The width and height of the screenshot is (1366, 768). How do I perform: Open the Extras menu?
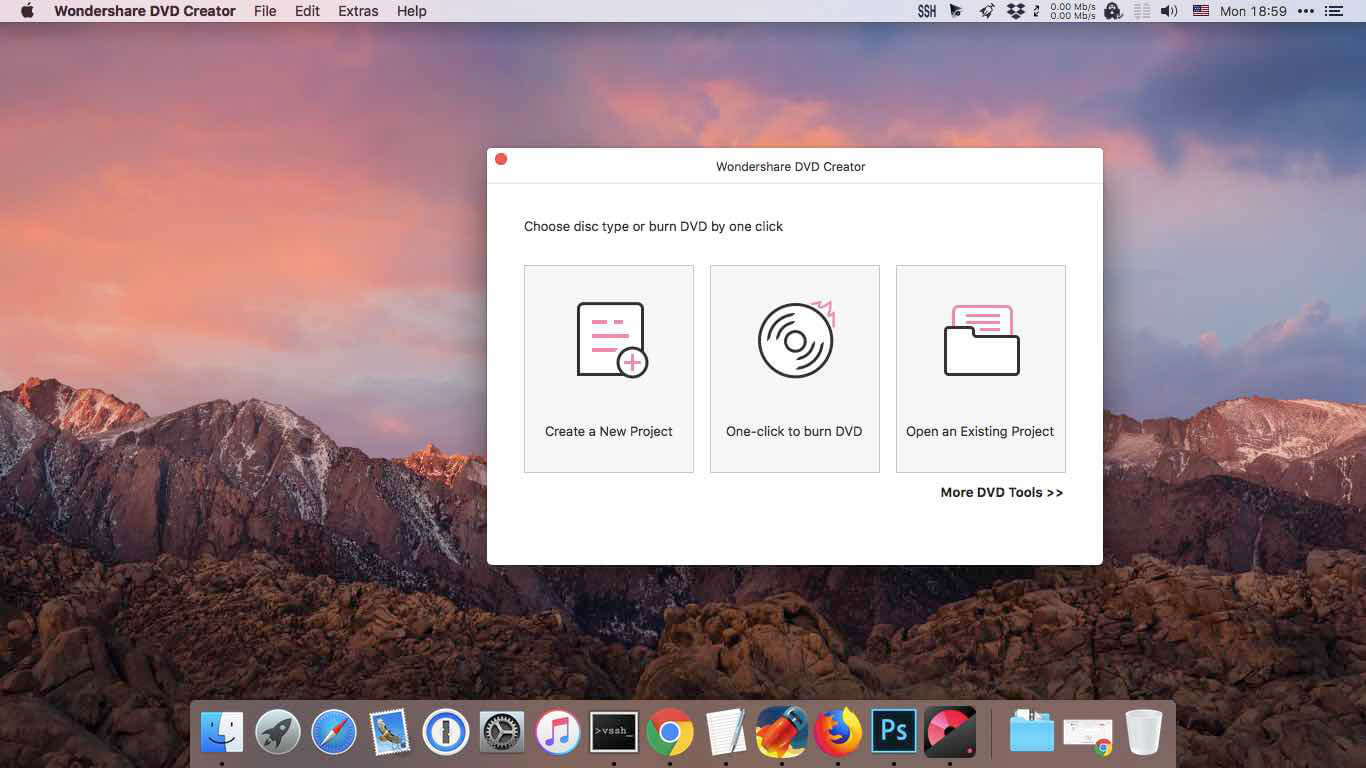coord(357,11)
